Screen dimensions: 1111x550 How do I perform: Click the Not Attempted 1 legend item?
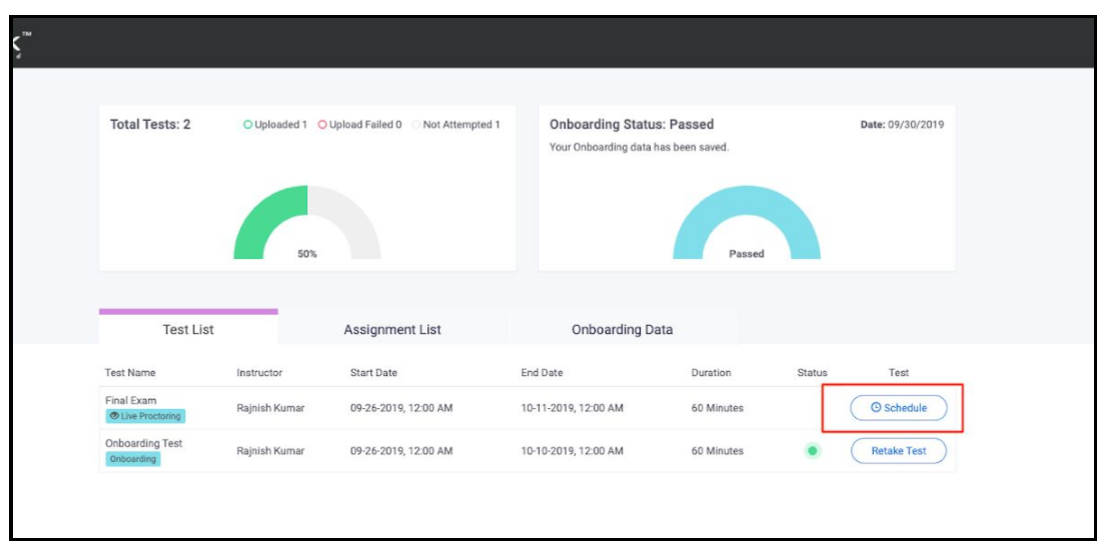coord(456,125)
